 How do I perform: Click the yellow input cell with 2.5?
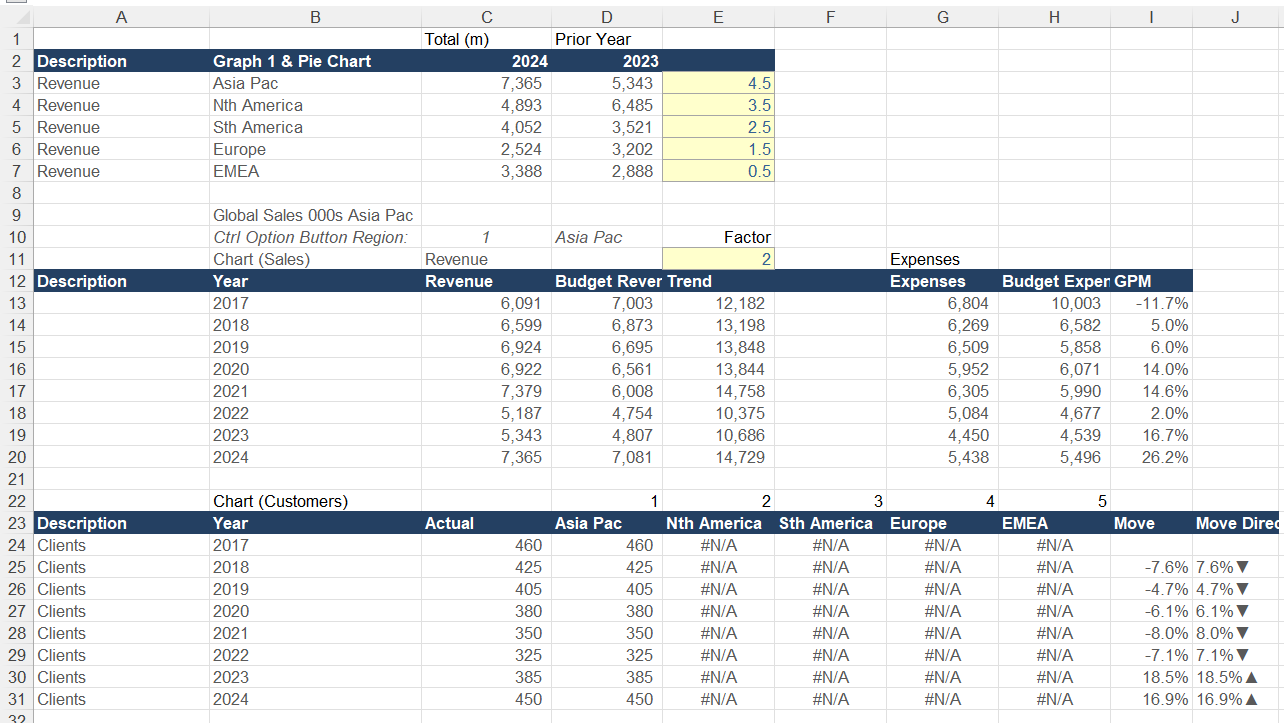[718, 127]
